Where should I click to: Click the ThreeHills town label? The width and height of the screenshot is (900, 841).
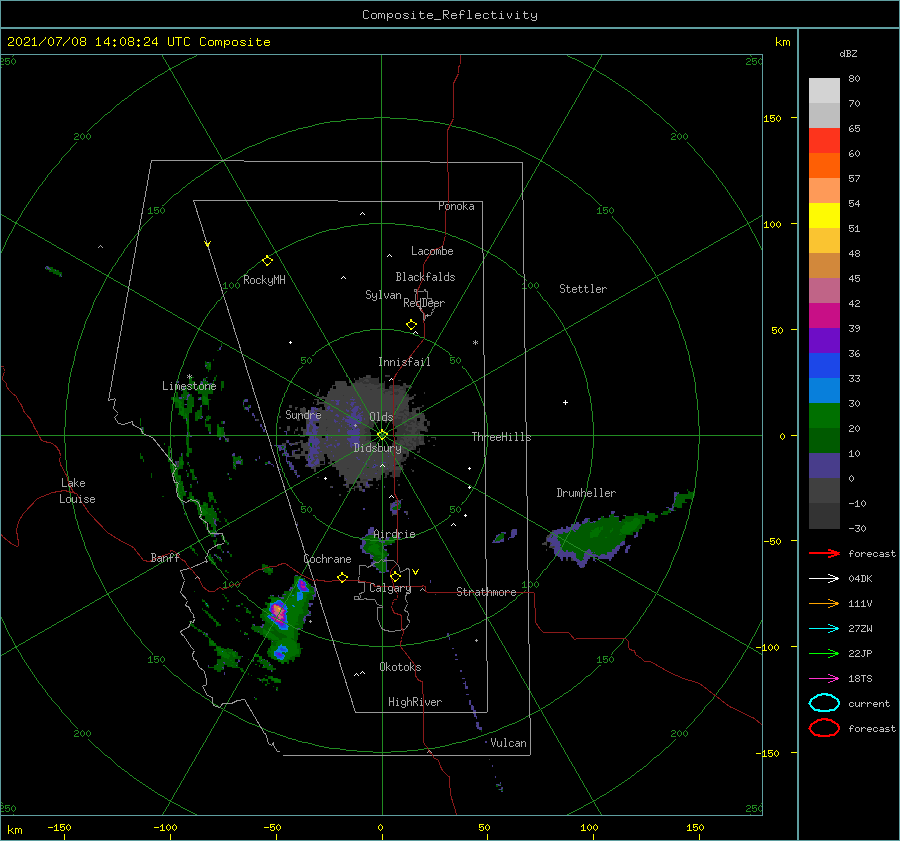point(501,437)
